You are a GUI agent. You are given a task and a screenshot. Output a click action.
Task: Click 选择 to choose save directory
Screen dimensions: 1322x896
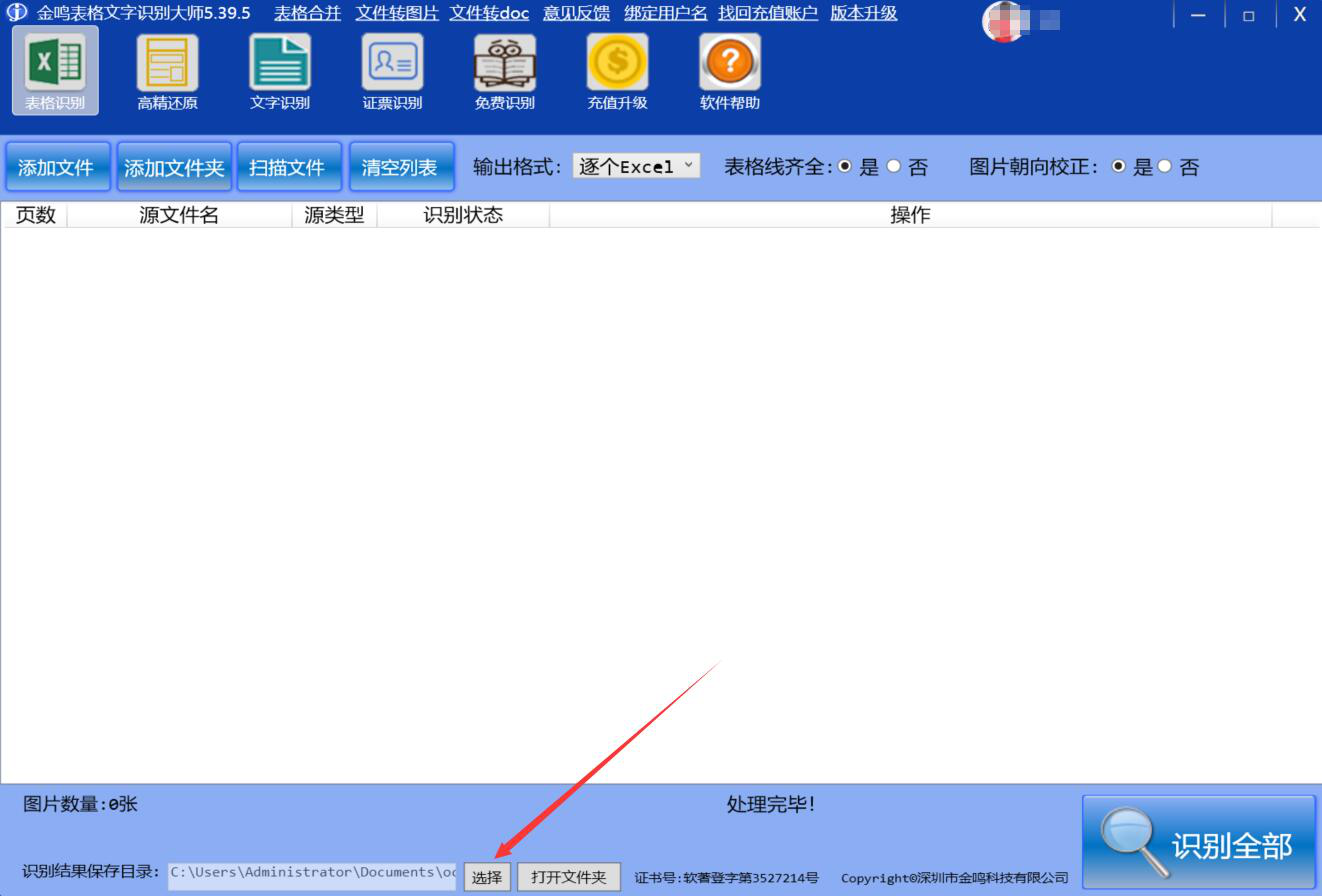tap(487, 877)
